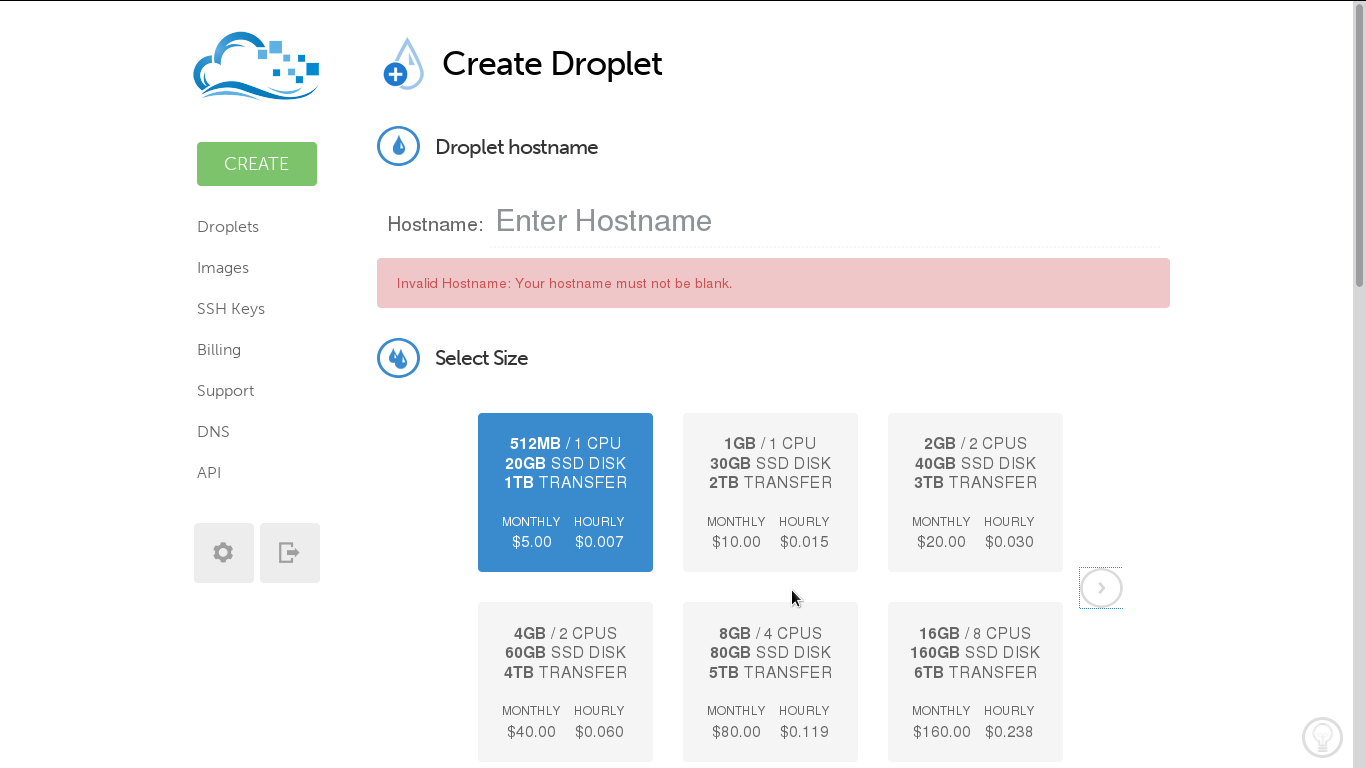The height and width of the screenshot is (768, 1366).
Task: Sign out using the logout icon
Action: pos(289,552)
